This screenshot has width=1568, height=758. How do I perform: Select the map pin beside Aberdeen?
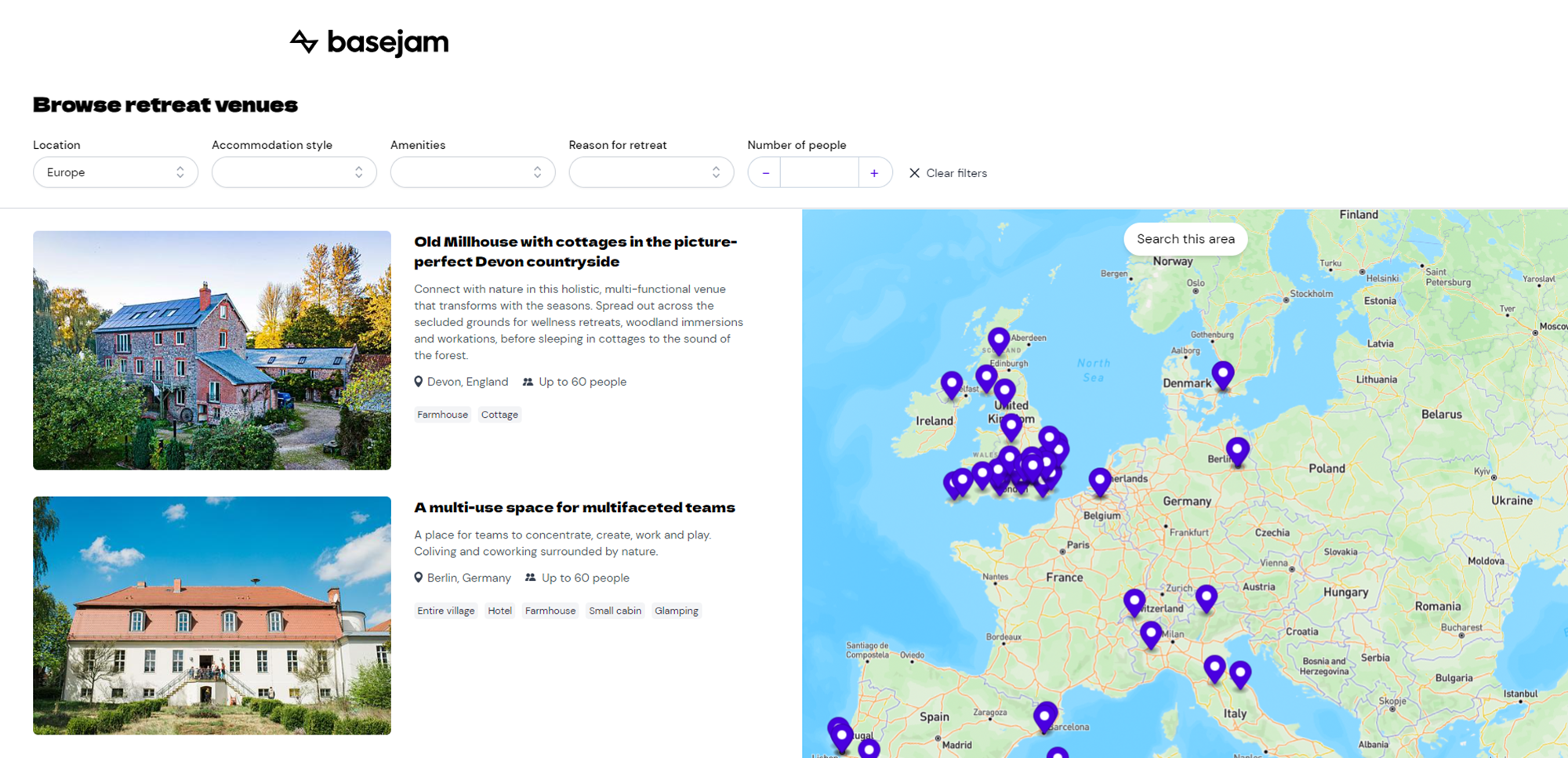[x=998, y=342]
